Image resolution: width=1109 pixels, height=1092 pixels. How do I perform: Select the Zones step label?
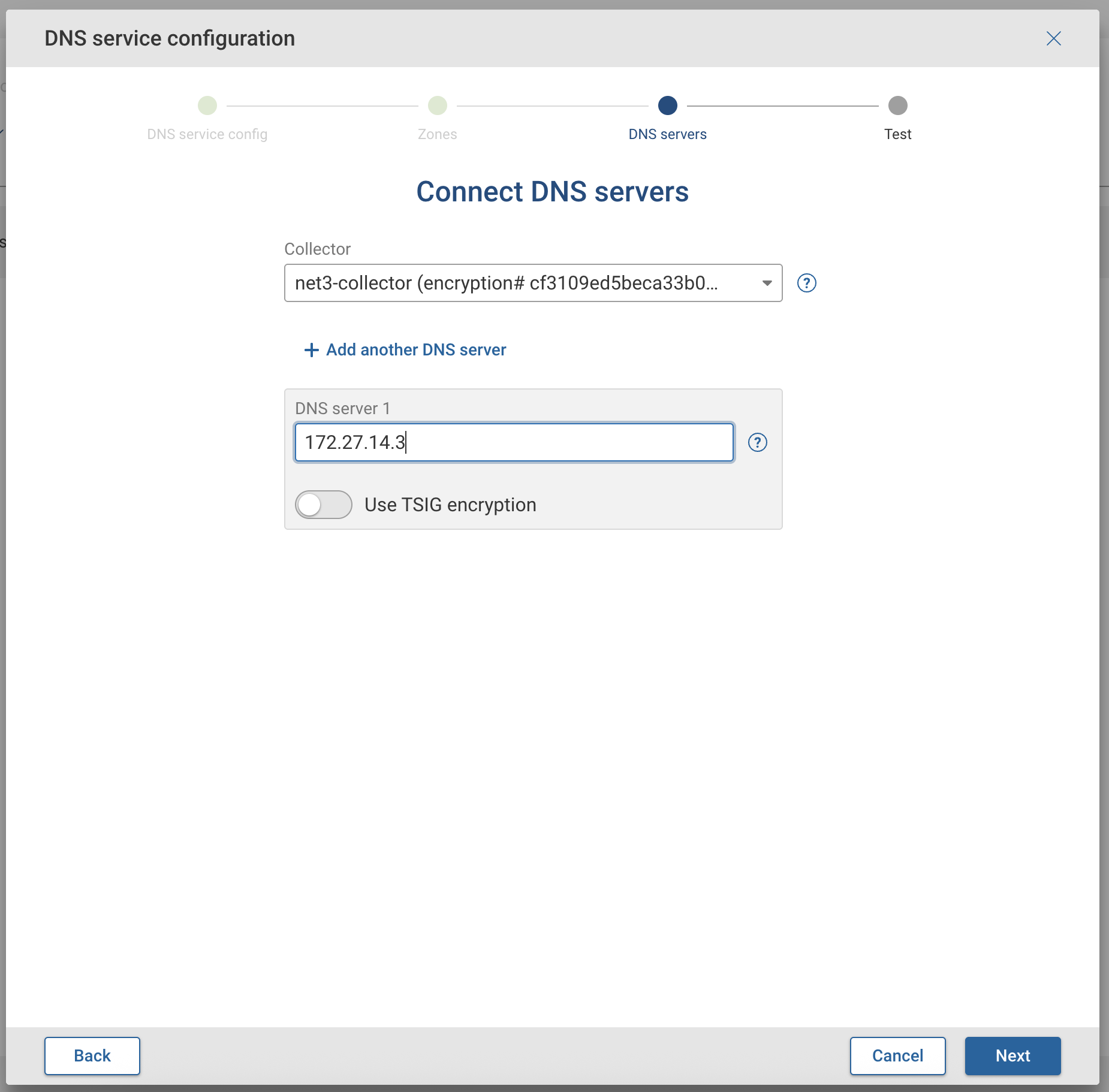[437, 134]
